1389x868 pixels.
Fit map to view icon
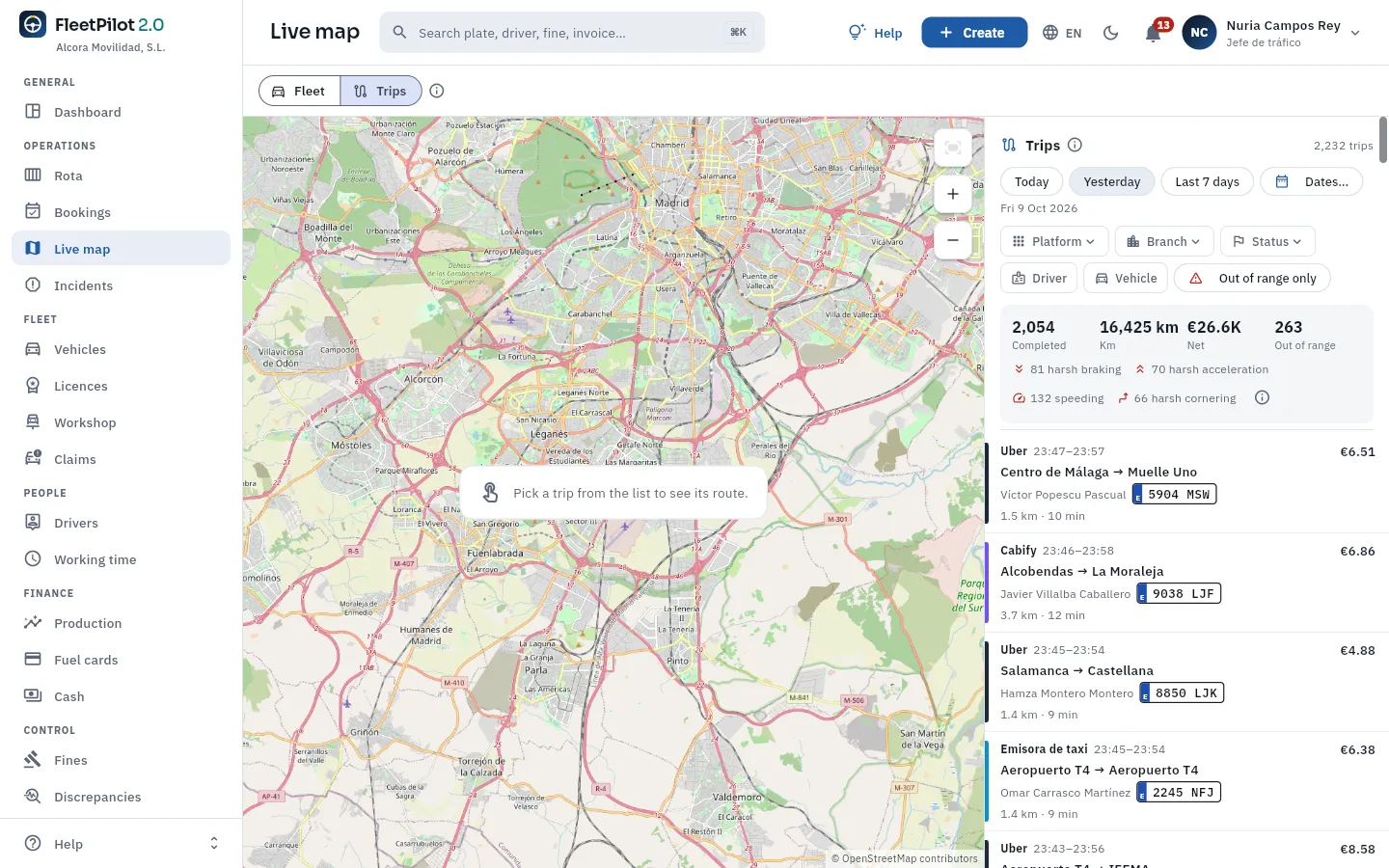(952, 148)
